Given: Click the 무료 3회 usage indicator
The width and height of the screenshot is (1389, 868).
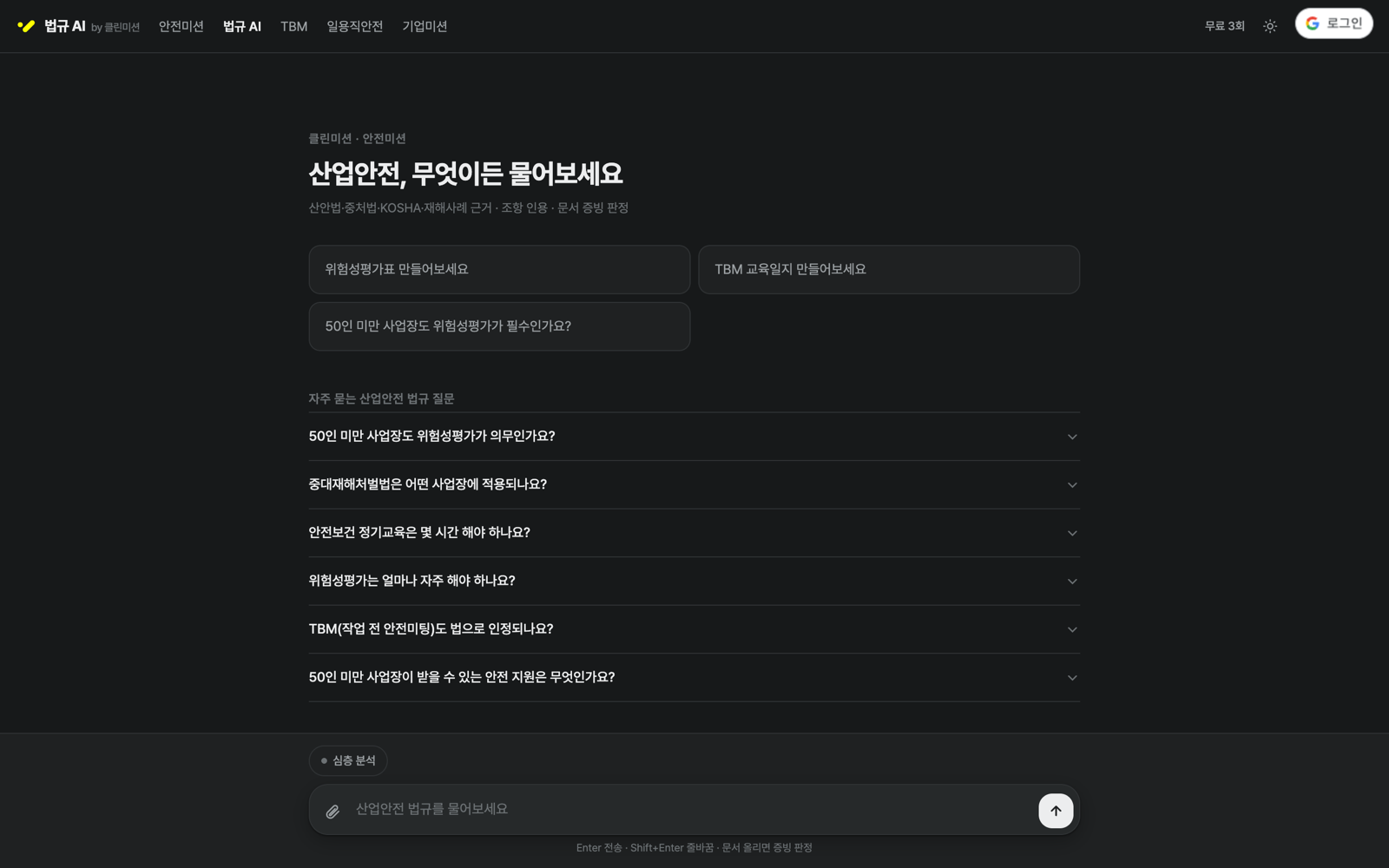Looking at the screenshot, I should click(1224, 26).
